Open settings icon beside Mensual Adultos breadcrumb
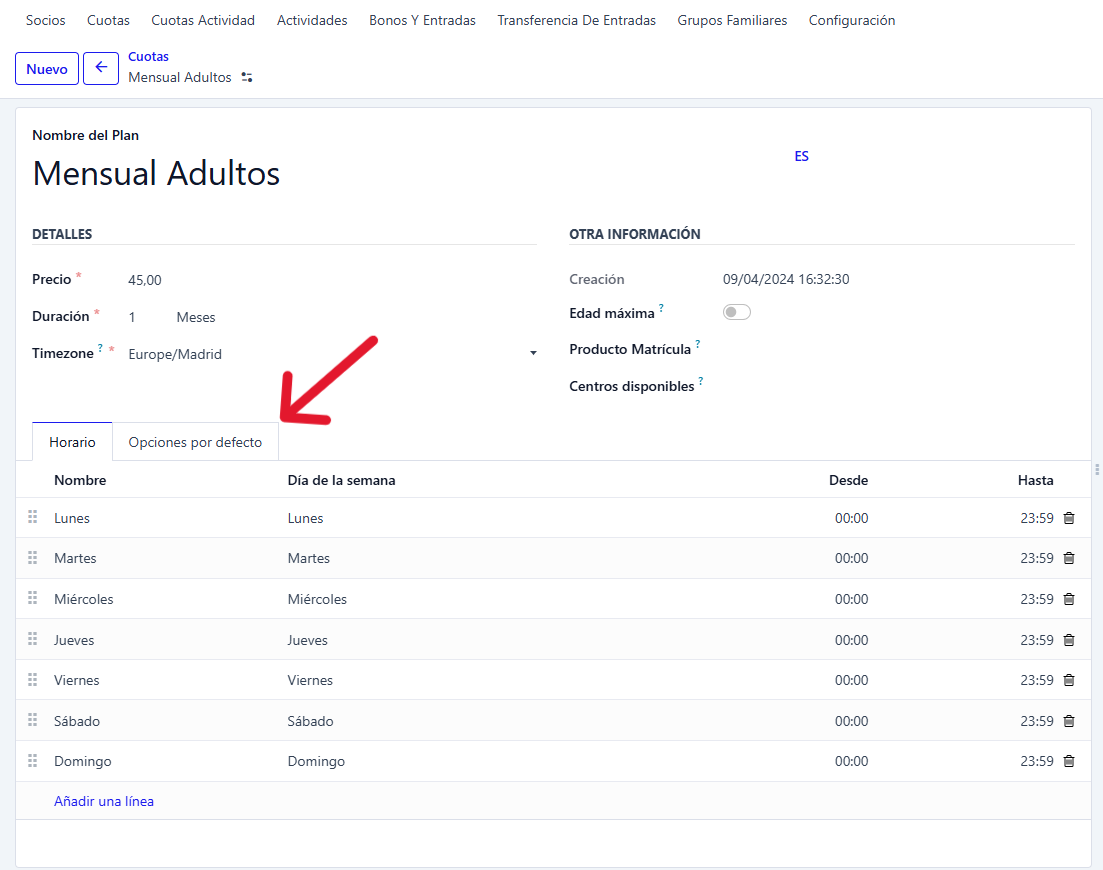This screenshot has height=870, width=1103. pyautogui.click(x=247, y=78)
